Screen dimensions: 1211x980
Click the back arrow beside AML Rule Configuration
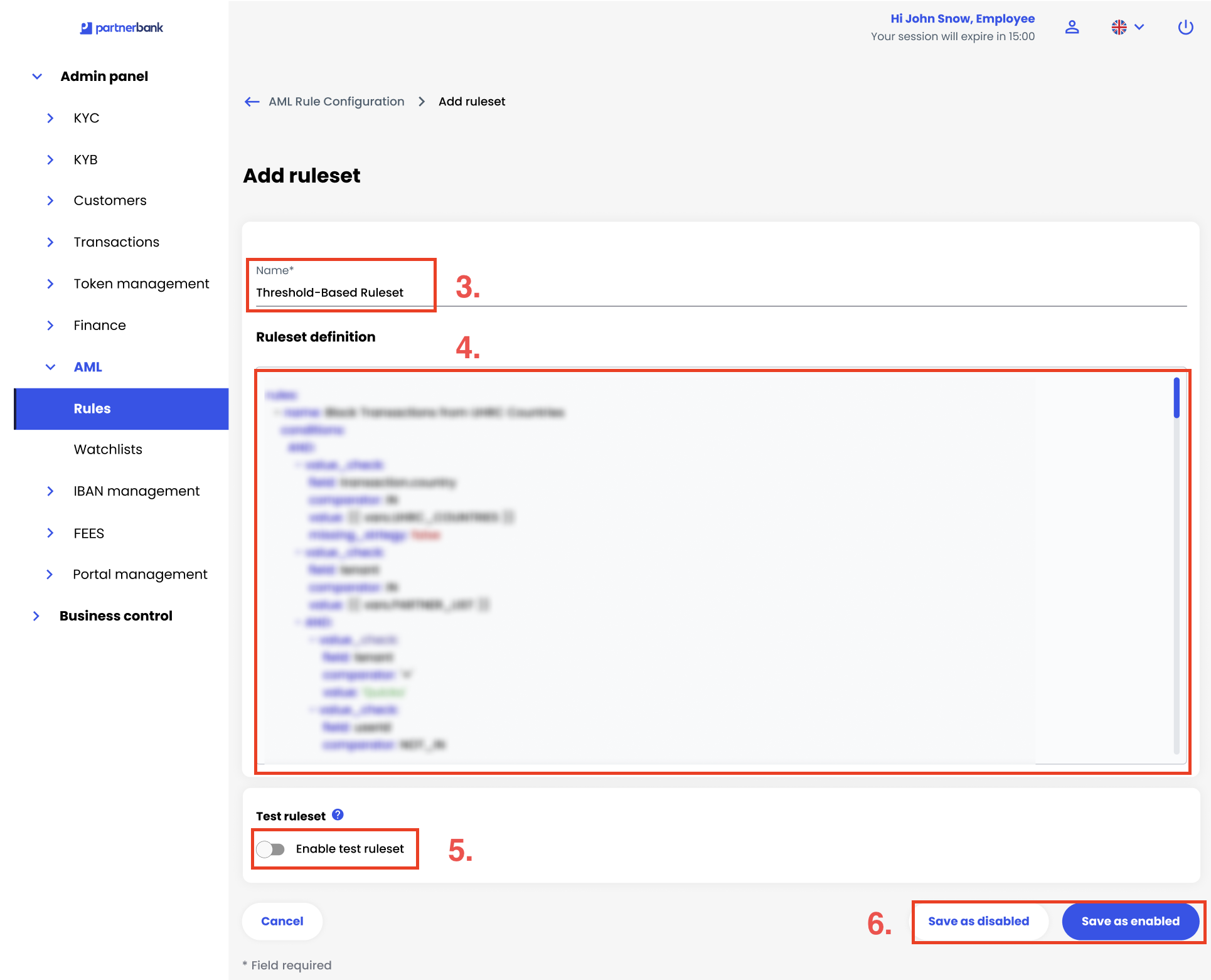pos(252,102)
